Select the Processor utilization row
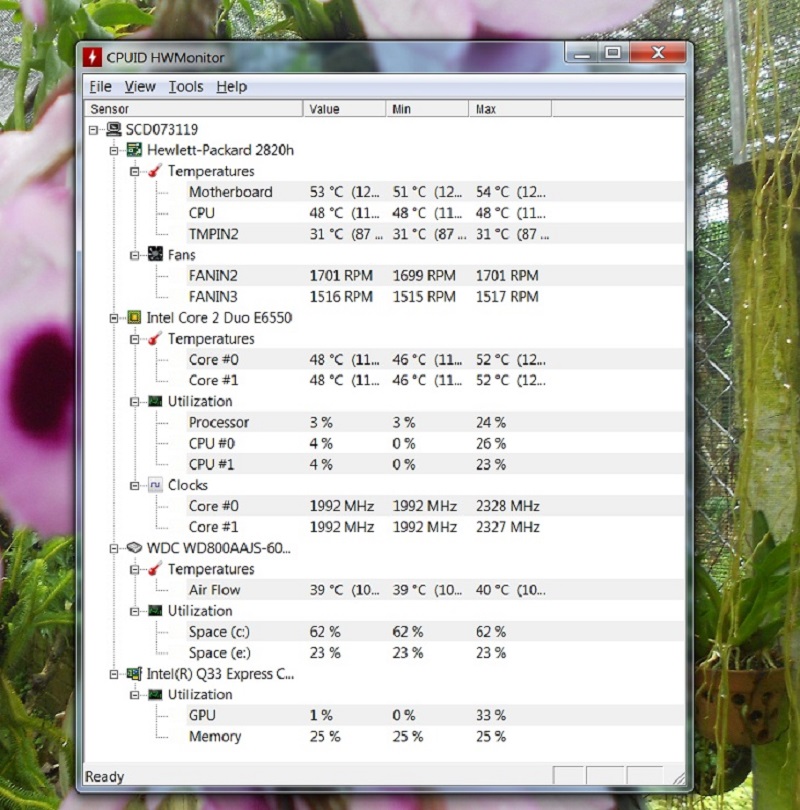 coord(435,422)
